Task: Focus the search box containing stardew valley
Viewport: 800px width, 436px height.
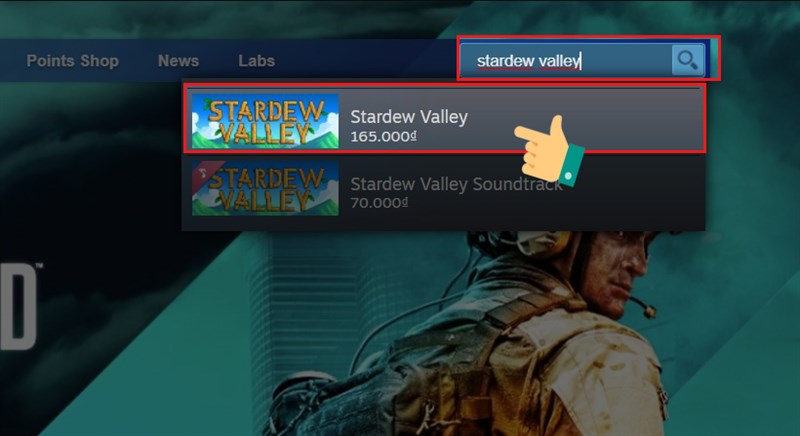Action: 566,60
